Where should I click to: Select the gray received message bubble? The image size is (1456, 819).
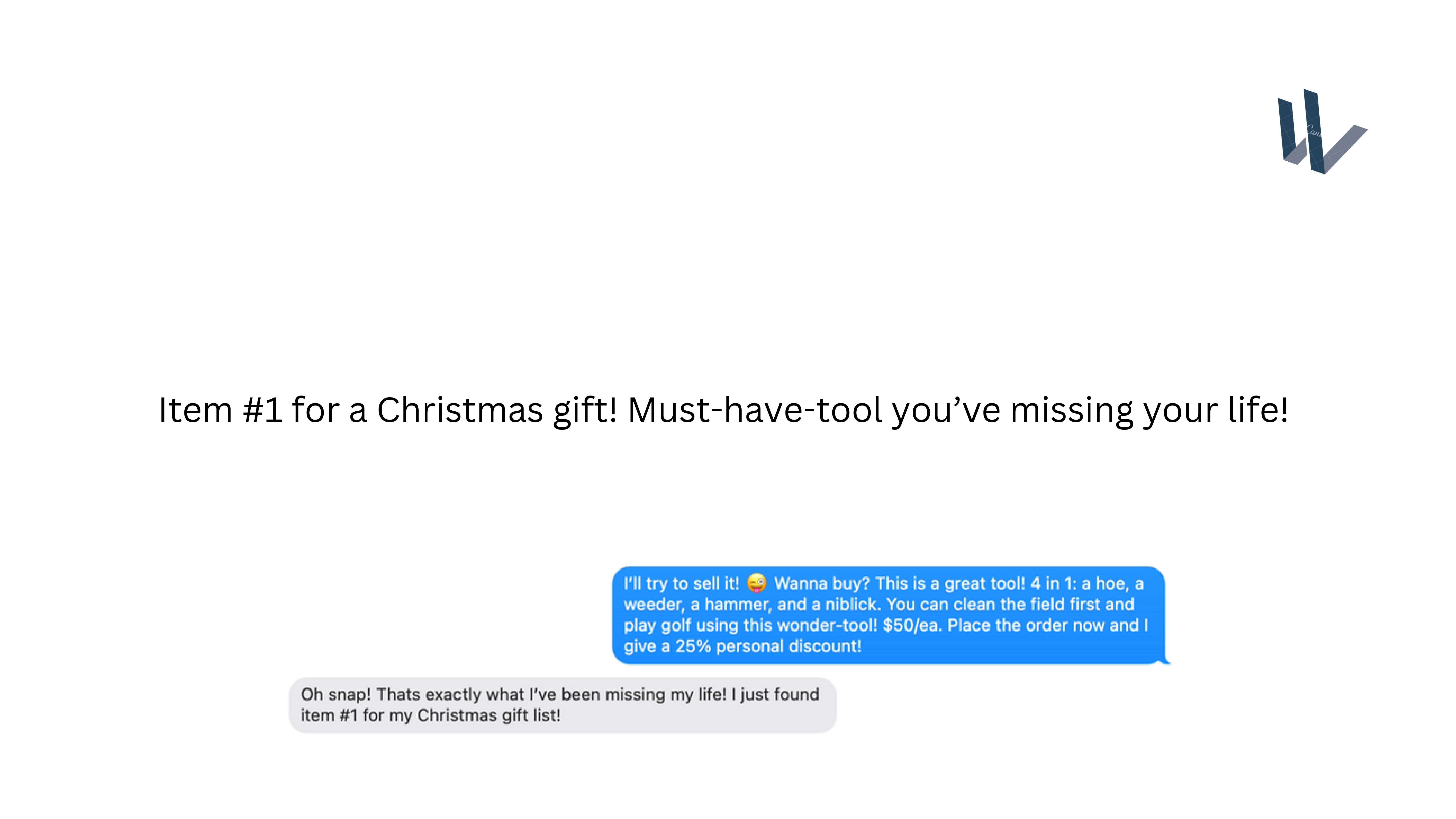click(563, 705)
